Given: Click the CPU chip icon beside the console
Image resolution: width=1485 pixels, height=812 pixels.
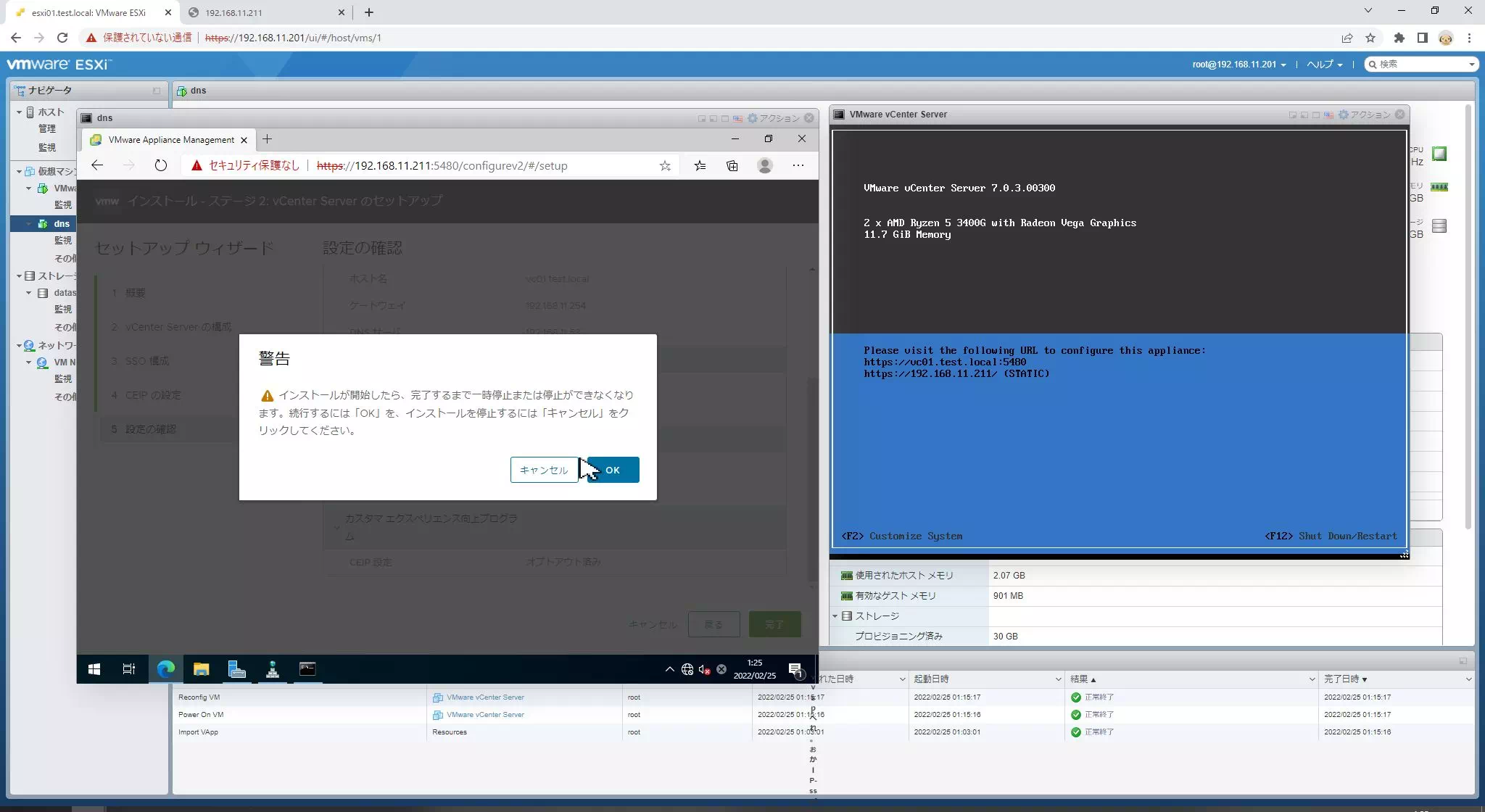Looking at the screenshot, I should (1439, 154).
